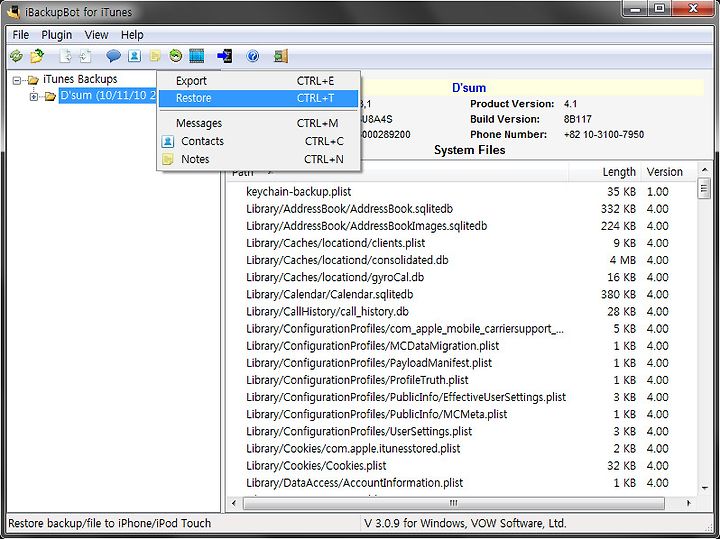Select Library/Cookies/Cookies.plist row
This screenshot has height=539, width=720.
[462, 466]
